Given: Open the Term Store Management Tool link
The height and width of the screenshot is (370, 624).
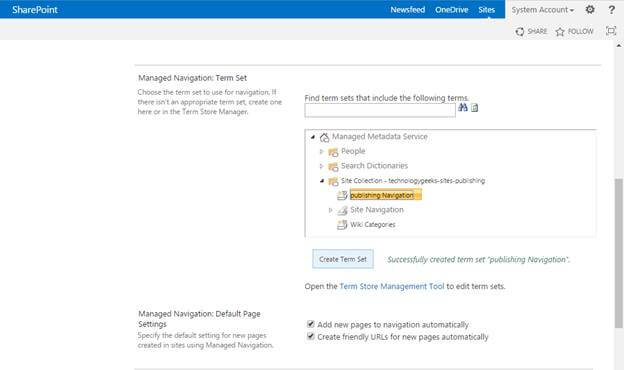Looking at the screenshot, I should tap(392, 286).
